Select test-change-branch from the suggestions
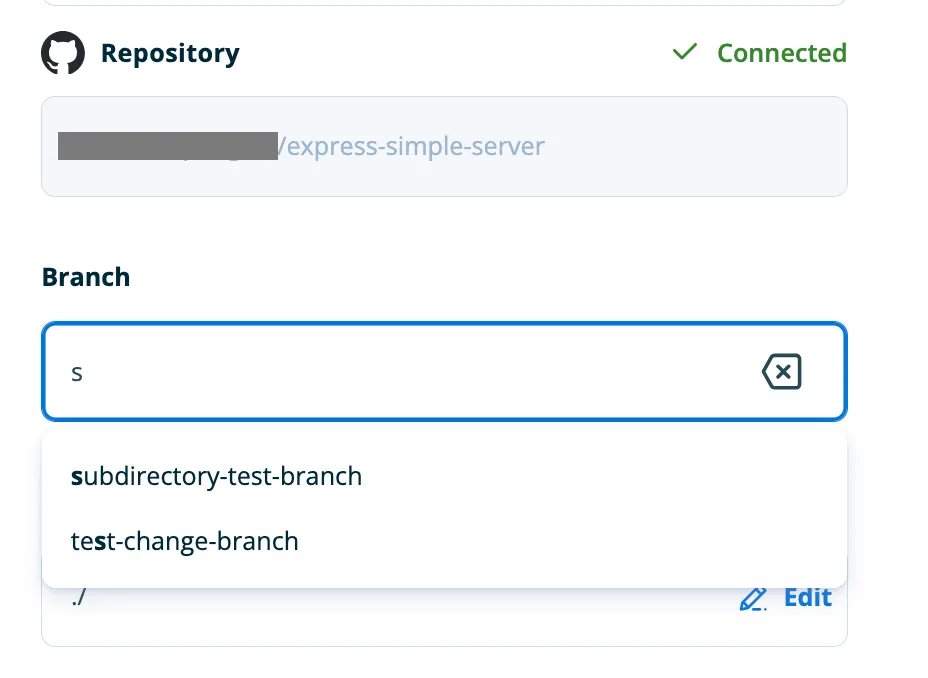Viewport: 928px width, 678px height. click(x=184, y=541)
